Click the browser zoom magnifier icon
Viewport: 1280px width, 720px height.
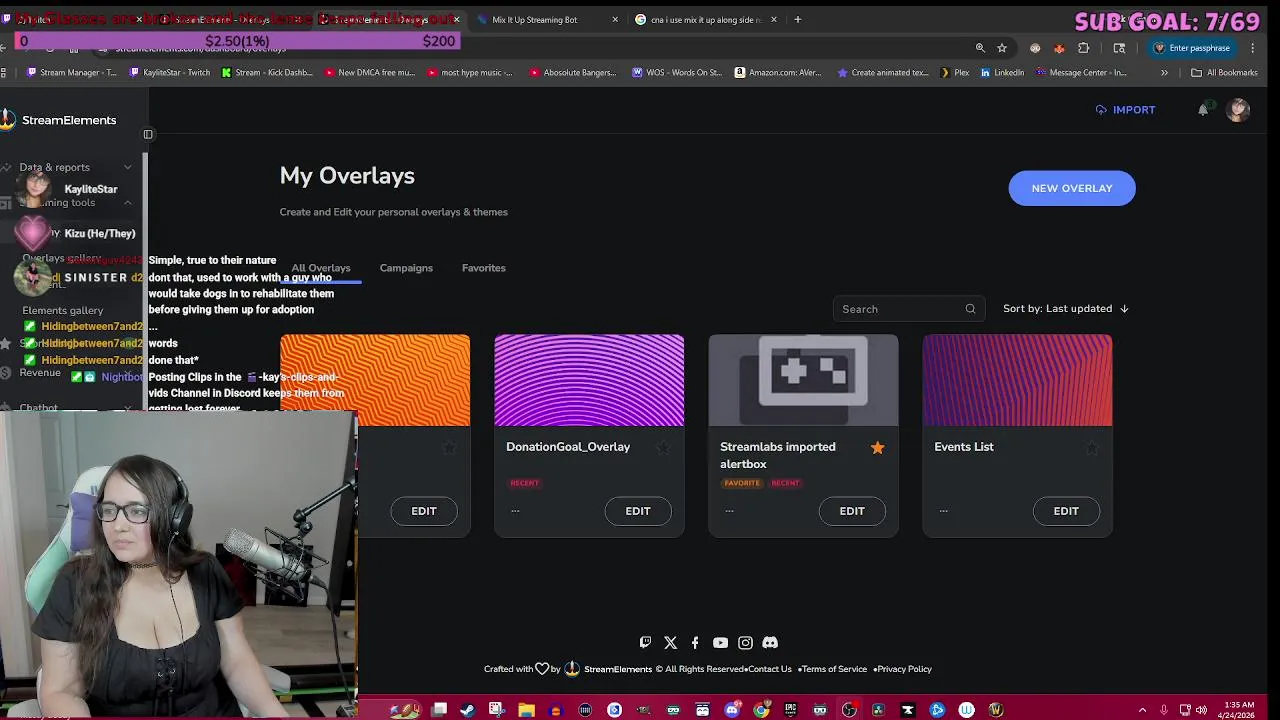point(980,48)
